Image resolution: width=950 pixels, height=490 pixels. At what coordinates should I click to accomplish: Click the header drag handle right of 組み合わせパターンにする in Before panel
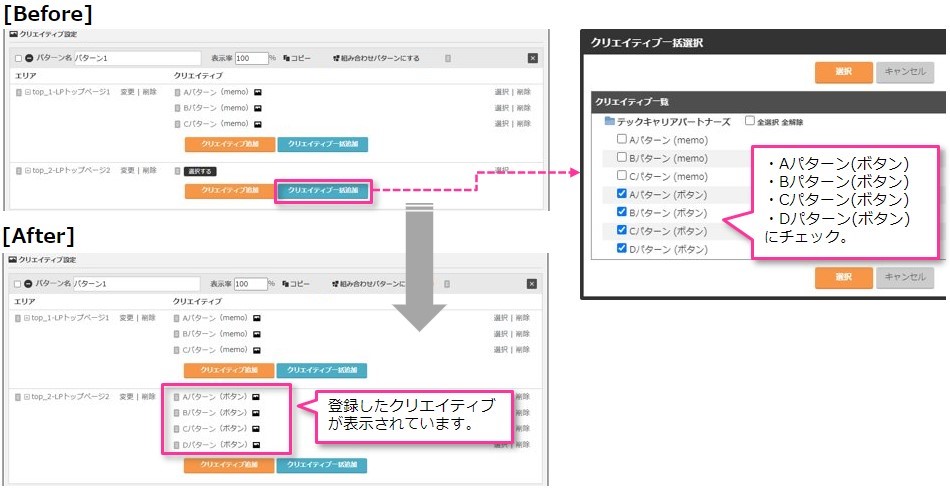(448, 58)
